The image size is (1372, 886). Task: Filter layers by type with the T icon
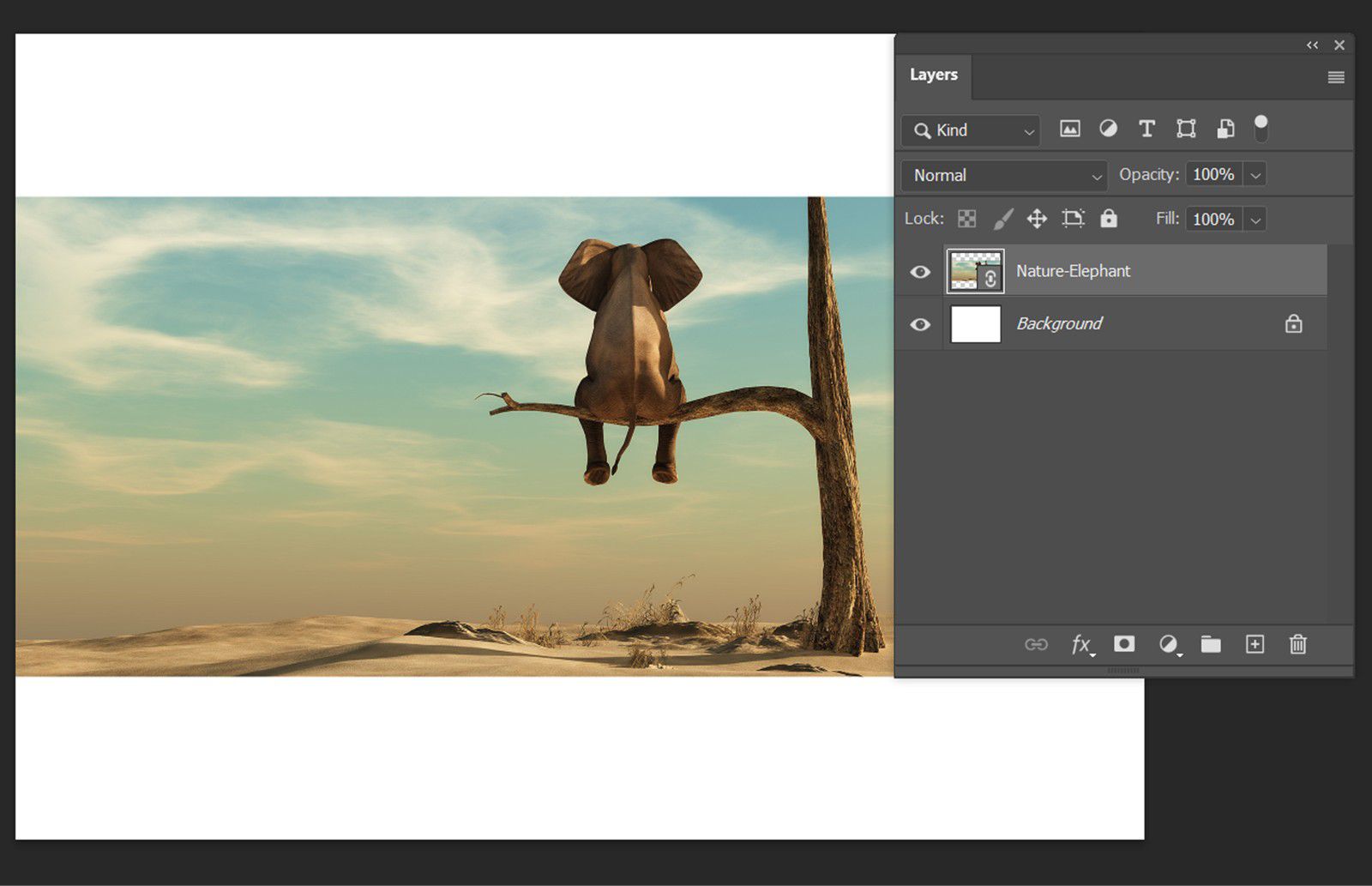(1146, 129)
